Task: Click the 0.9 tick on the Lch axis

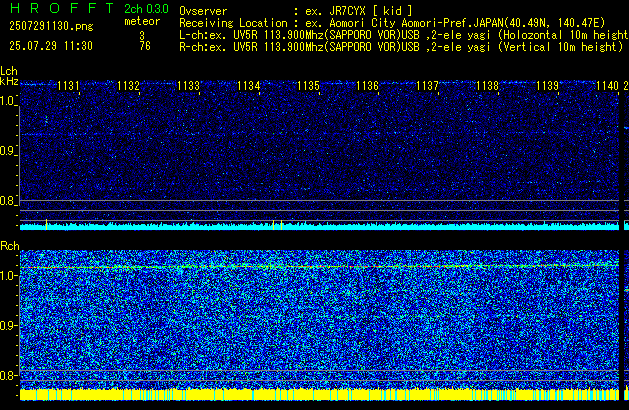Action: click(8, 151)
